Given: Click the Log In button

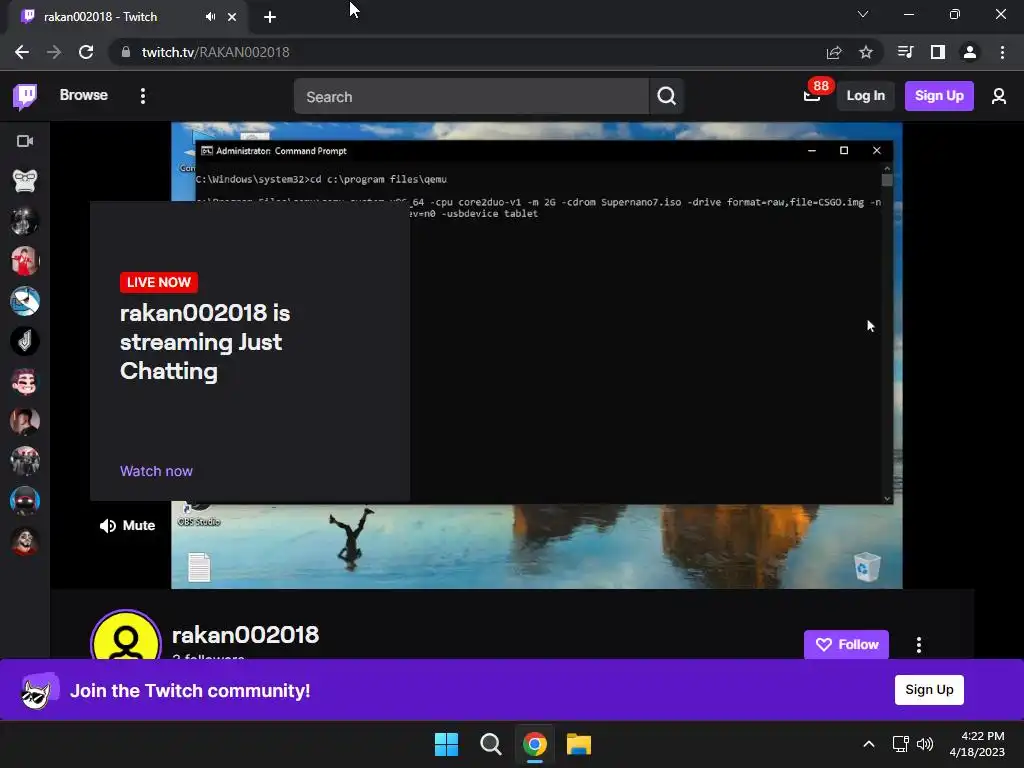Looking at the screenshot, I should pyautogui.click(x=865, y=96).
